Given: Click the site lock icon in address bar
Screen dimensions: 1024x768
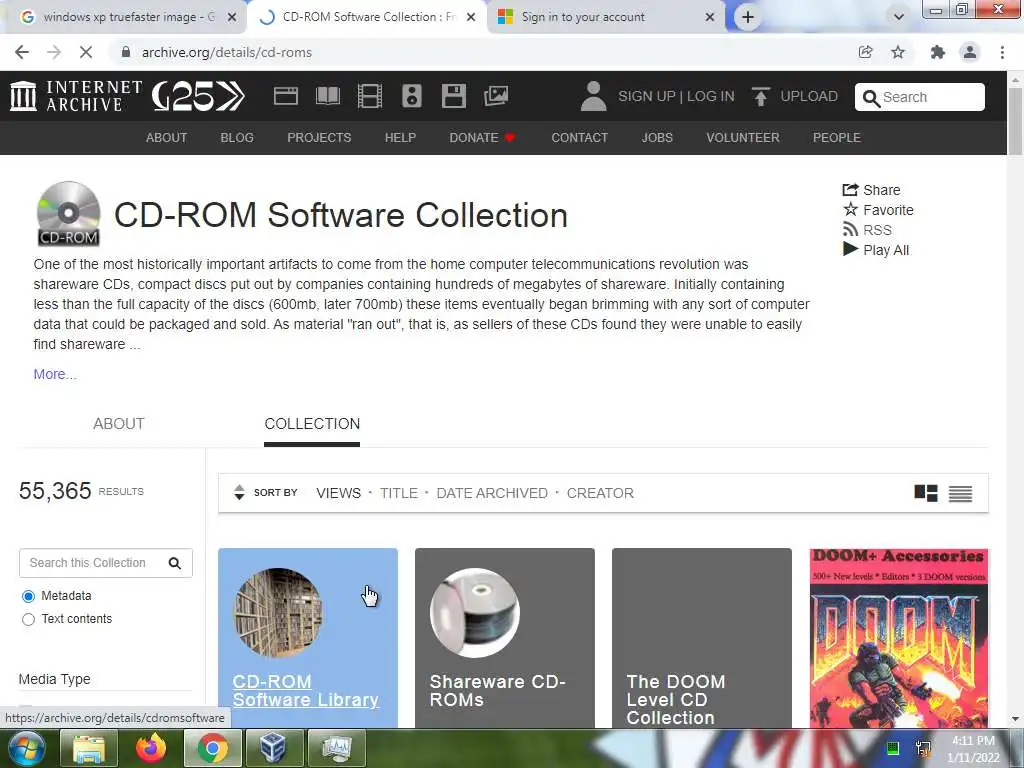Looking at the screenshot, I should (126, 52).
